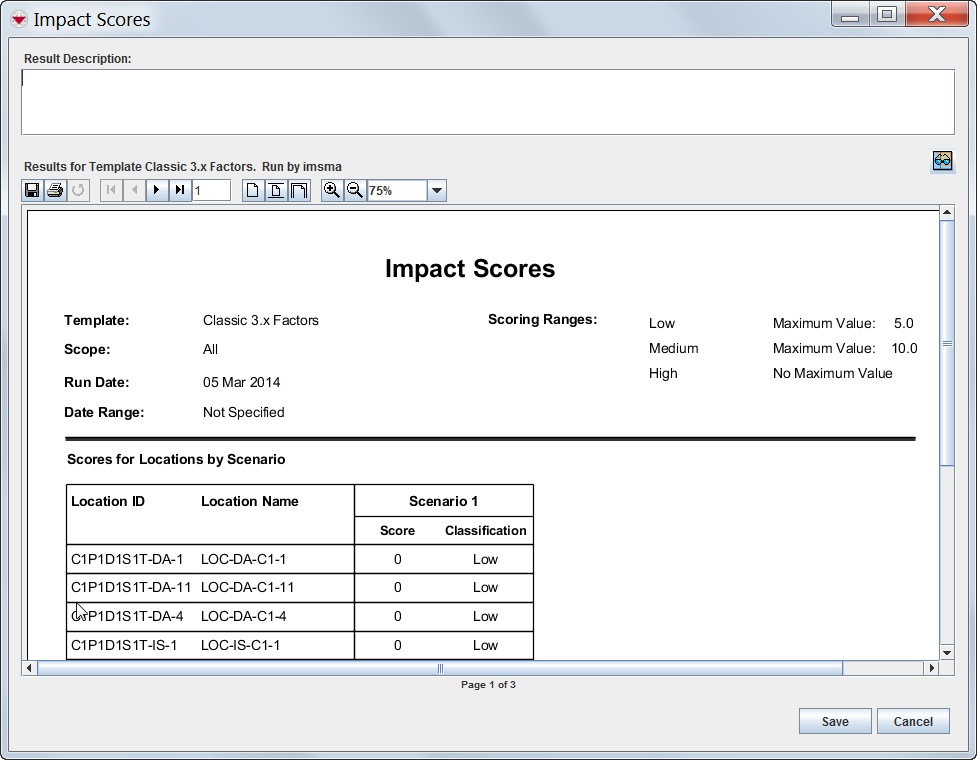Zoom out of the report
Viewport: 977px width, 760px height.
point(354,190)
